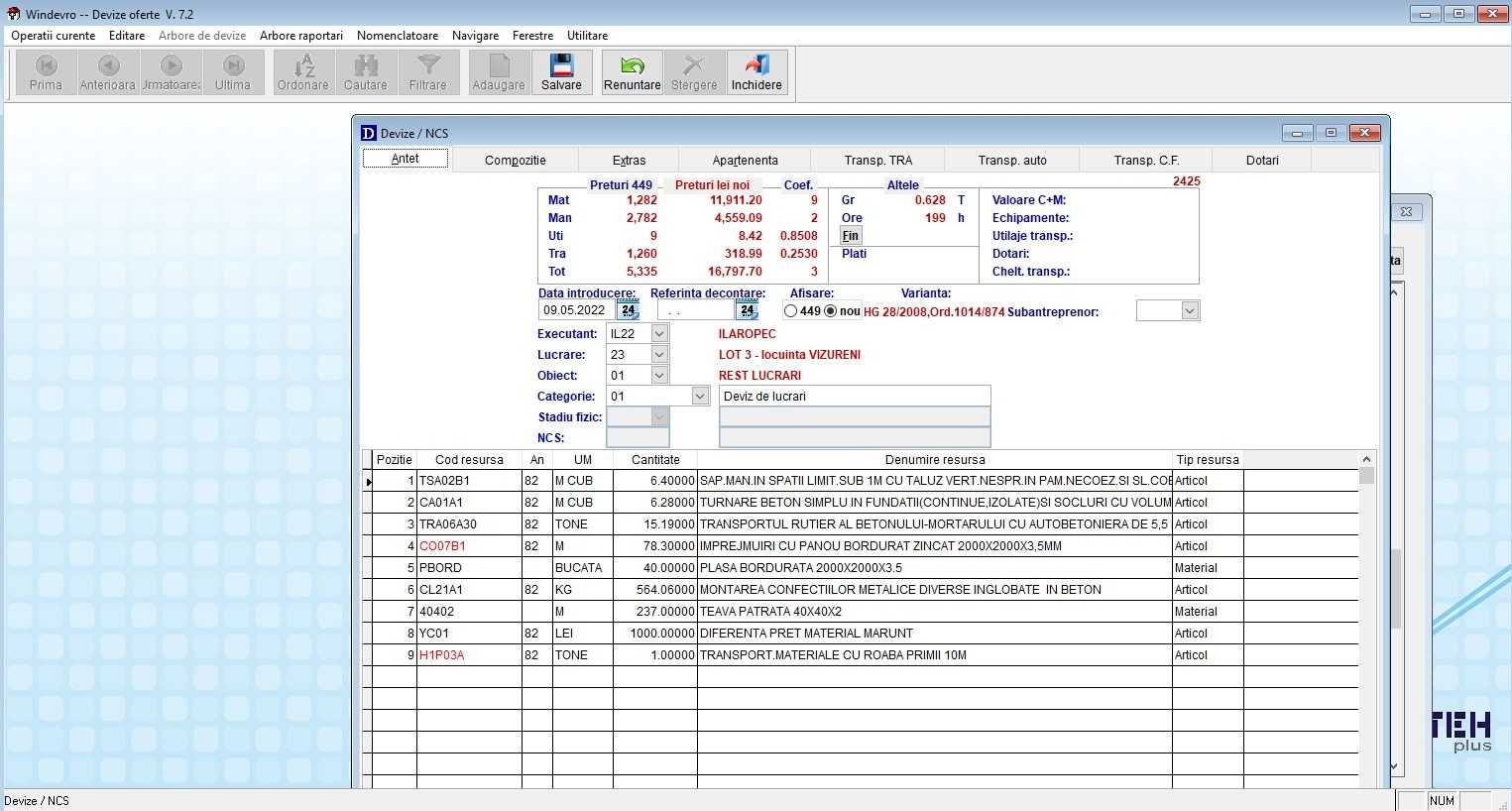1512x811 pixels.
Task: Expand the Stadiu fizic dropdown
Action: [x=659, y=417]
